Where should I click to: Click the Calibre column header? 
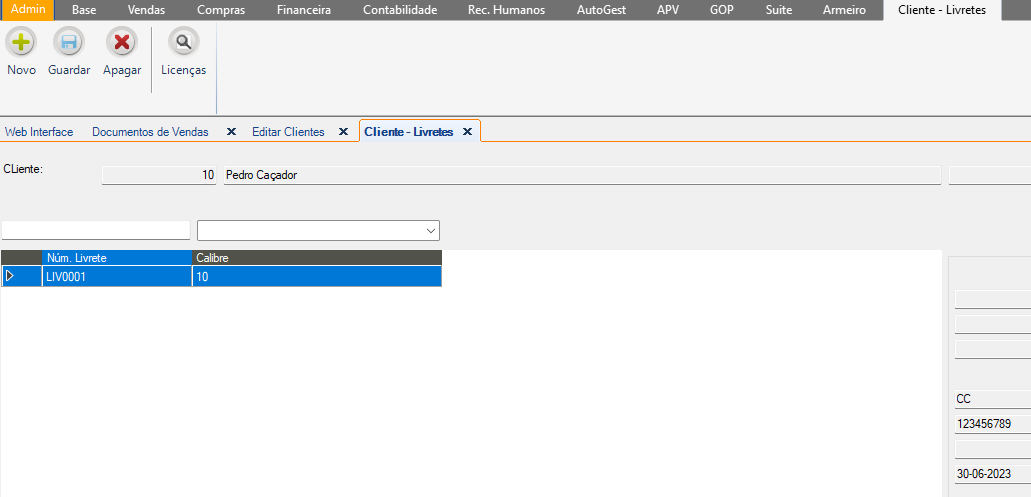click(315, 258)
